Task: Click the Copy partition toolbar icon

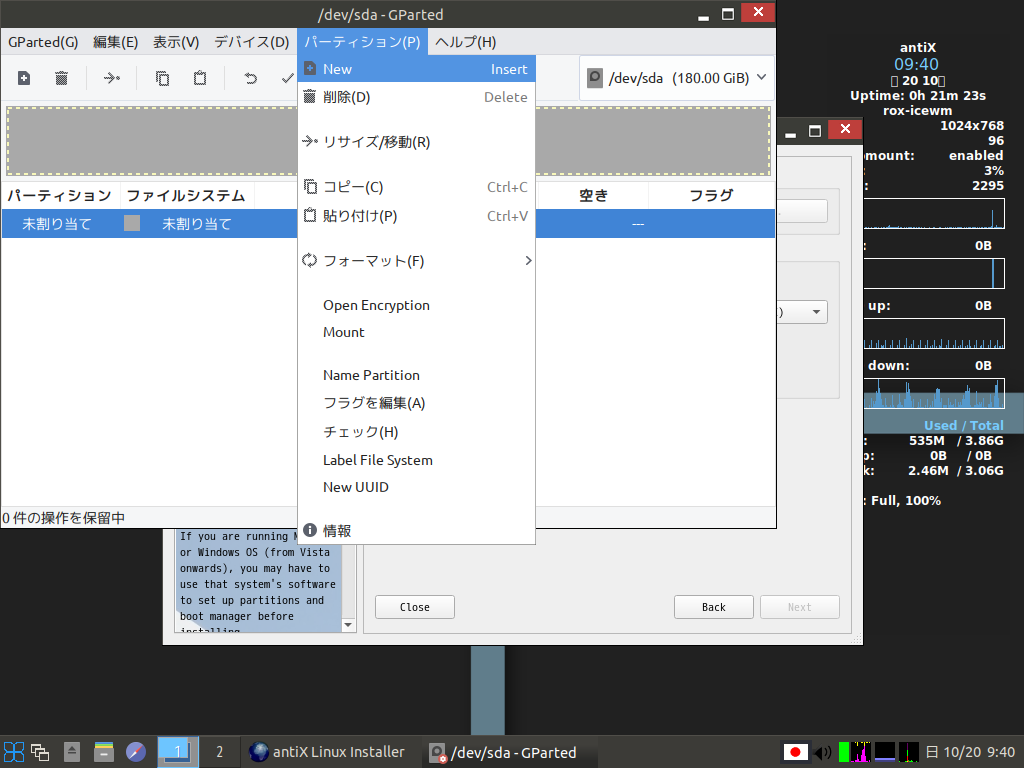Action: pyautogui.click(x=162, y=78)
